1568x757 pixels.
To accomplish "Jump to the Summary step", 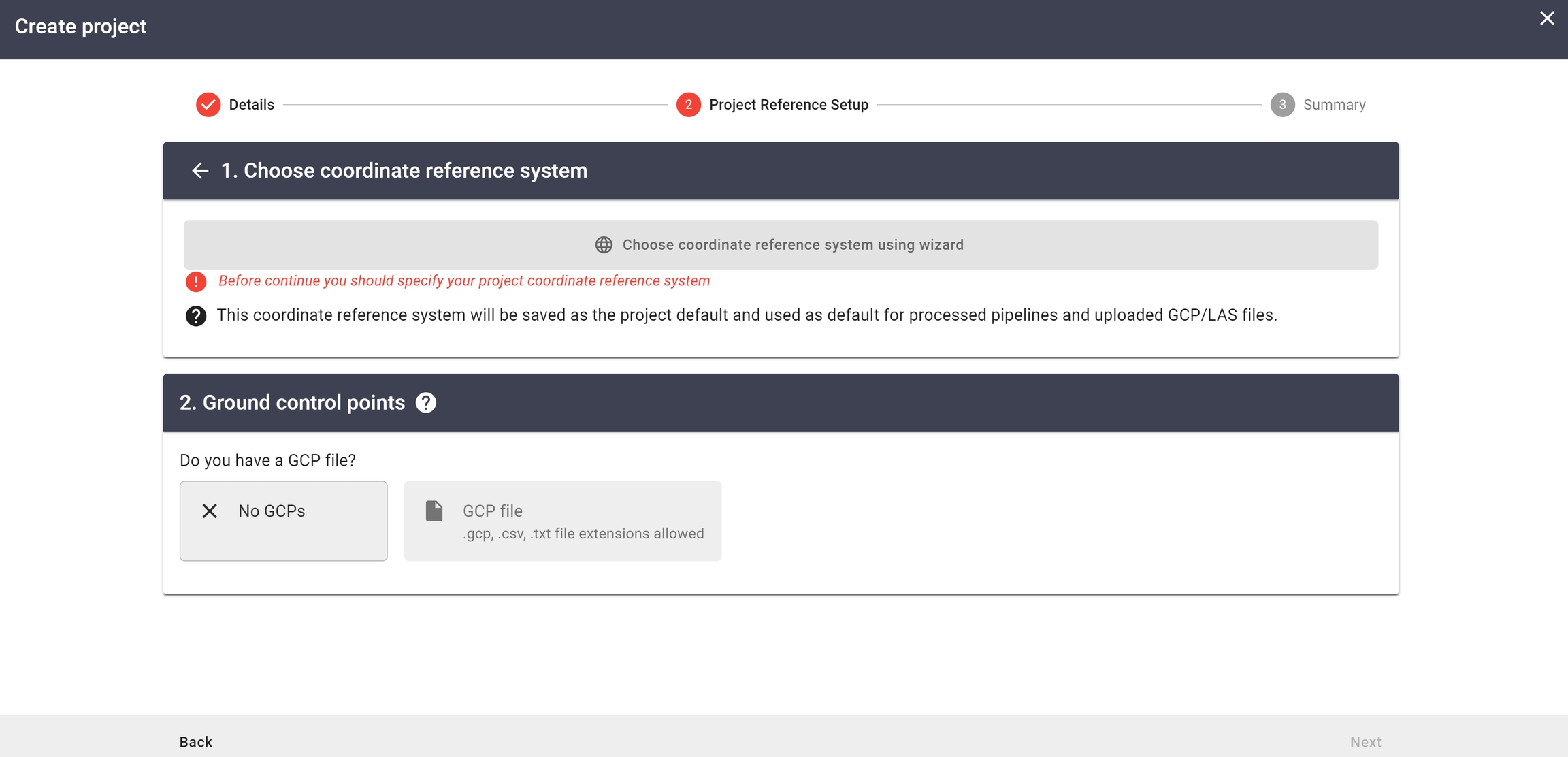I will (x=1318, y=105).
